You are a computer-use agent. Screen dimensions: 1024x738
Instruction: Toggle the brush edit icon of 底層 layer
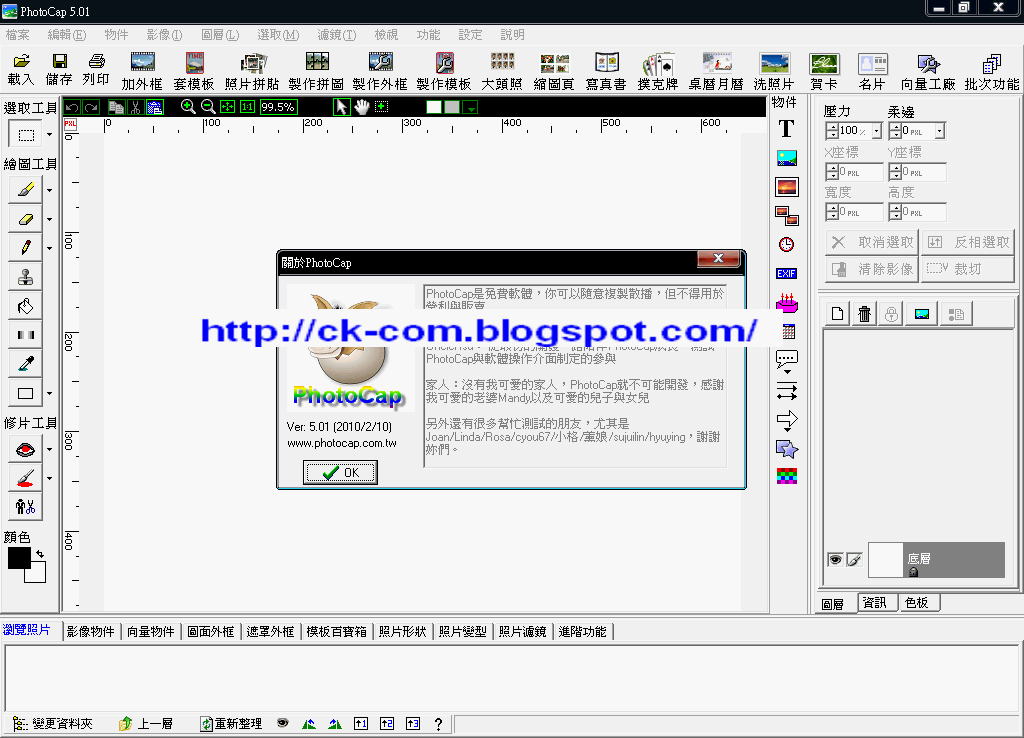click(854, 560)
